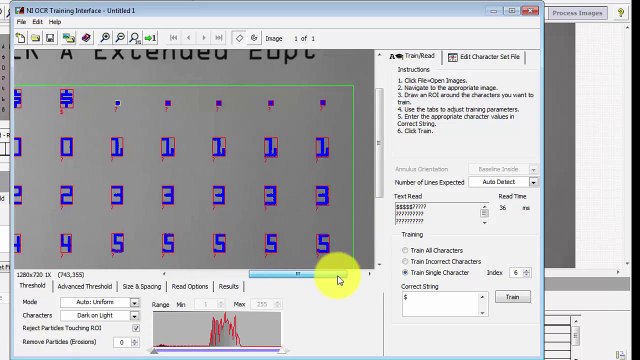Viewport: 640px width, 360px height.
Task: Go to the previous image
Action: (189, 38)
